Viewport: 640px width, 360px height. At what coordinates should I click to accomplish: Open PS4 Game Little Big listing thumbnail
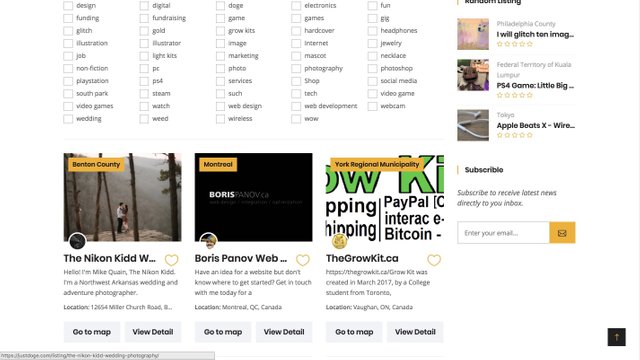[473, 75]
